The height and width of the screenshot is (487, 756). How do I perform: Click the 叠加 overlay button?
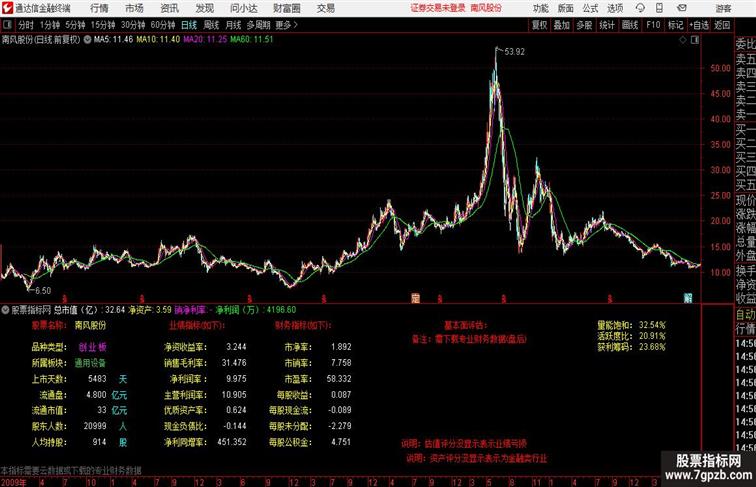[562, 25]
